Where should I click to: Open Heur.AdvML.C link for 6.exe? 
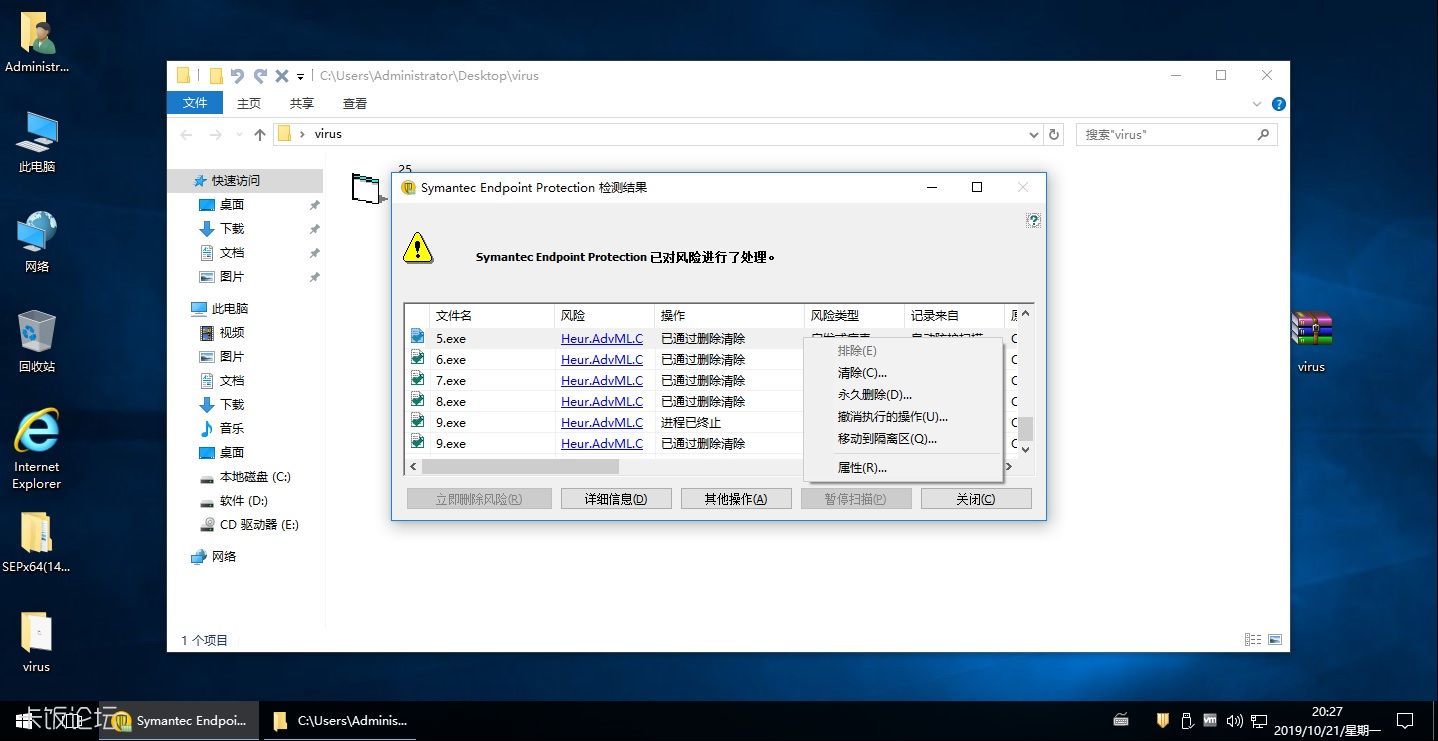[602, 359]
